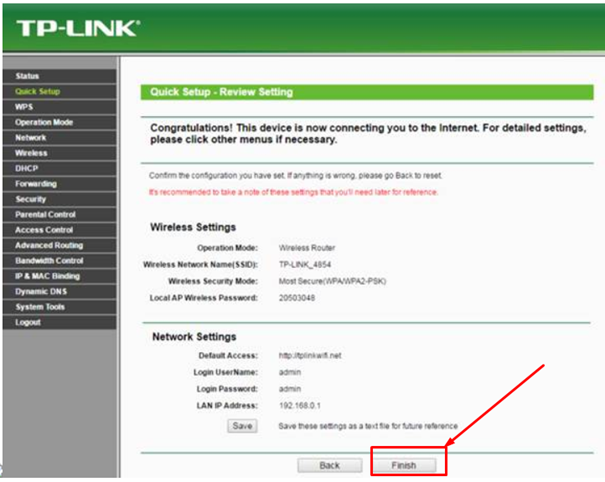The height and width of the screenshot is (482, 605).
Task: Open the Security menu
Action: 59,200
